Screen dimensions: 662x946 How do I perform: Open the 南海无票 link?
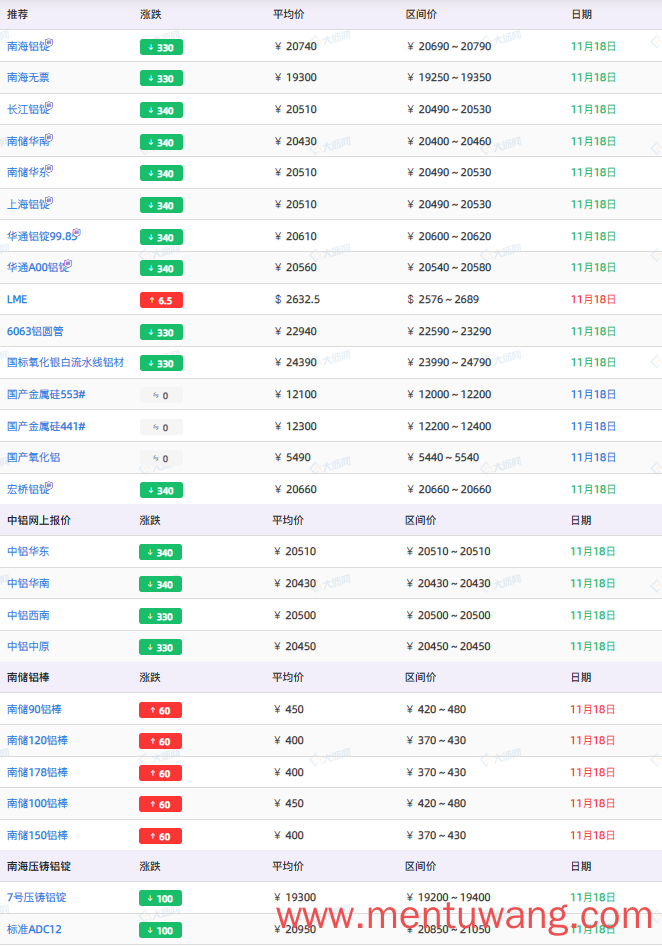tap(28, 78)
